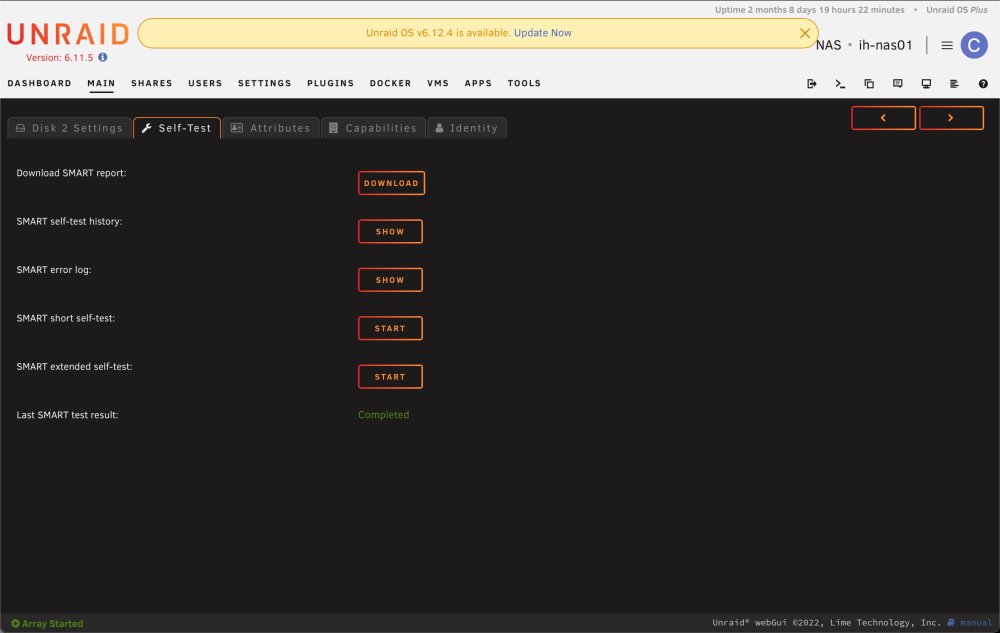Dismiss the update available banner

coord(805,33)
